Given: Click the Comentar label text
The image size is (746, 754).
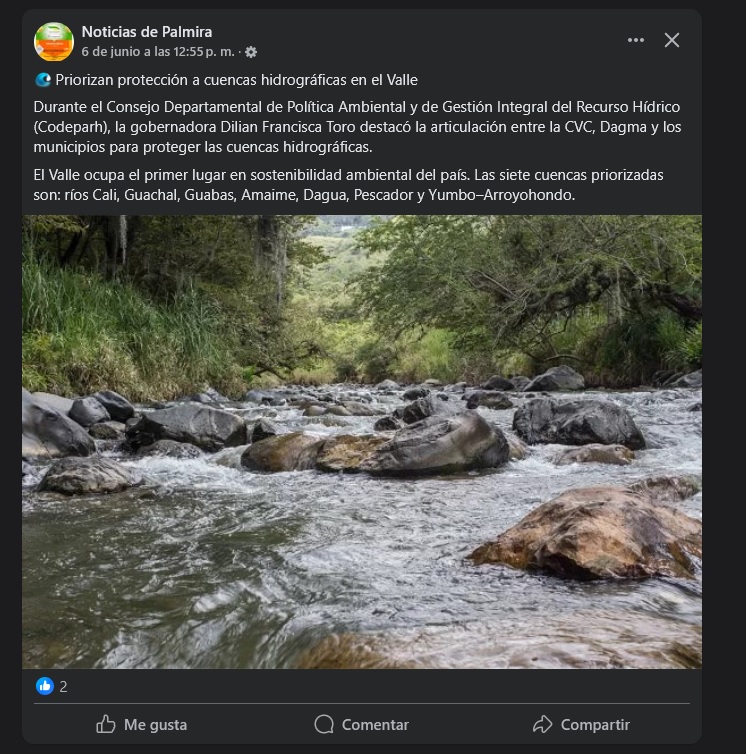Looking at the screenshot, I should tap(375, 725).
